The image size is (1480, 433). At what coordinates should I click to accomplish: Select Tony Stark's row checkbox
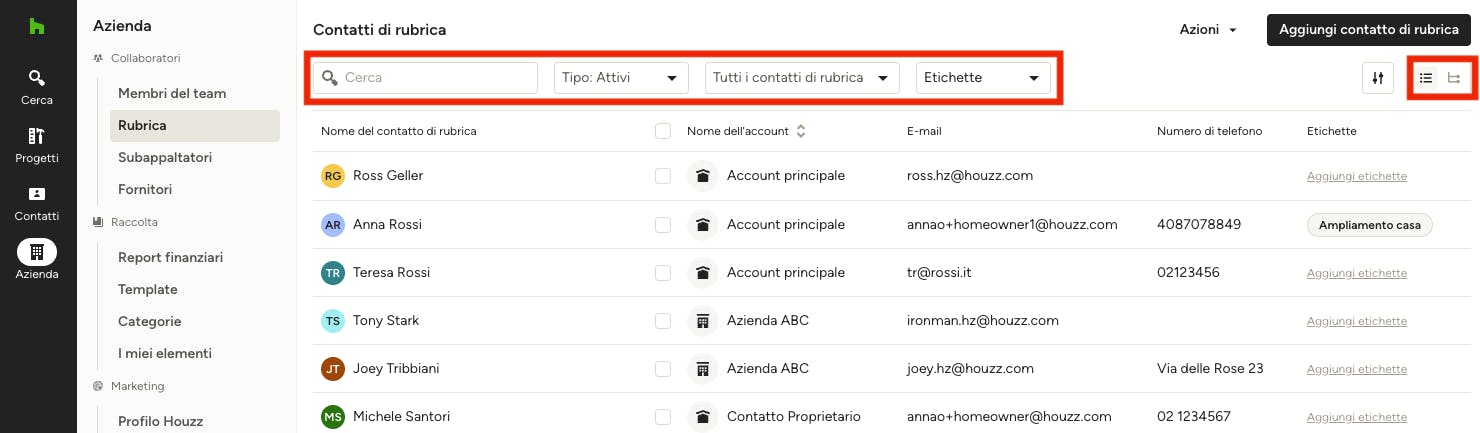point(663,321)
